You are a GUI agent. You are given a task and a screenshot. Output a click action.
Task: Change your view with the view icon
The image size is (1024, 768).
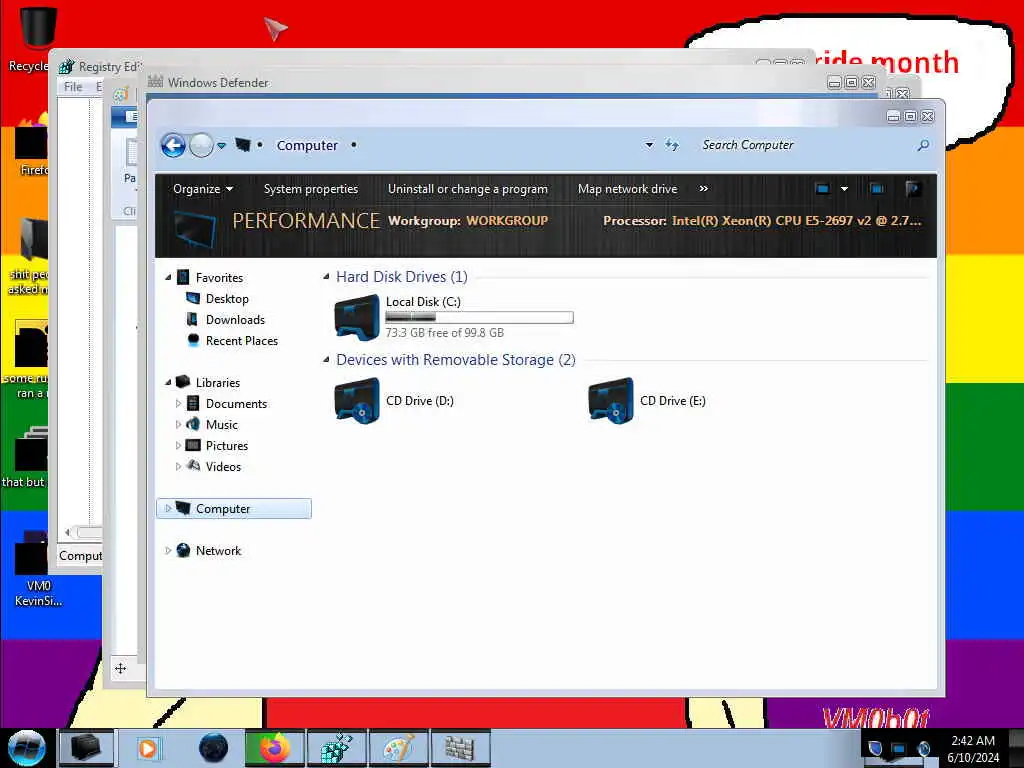[822, 189]
